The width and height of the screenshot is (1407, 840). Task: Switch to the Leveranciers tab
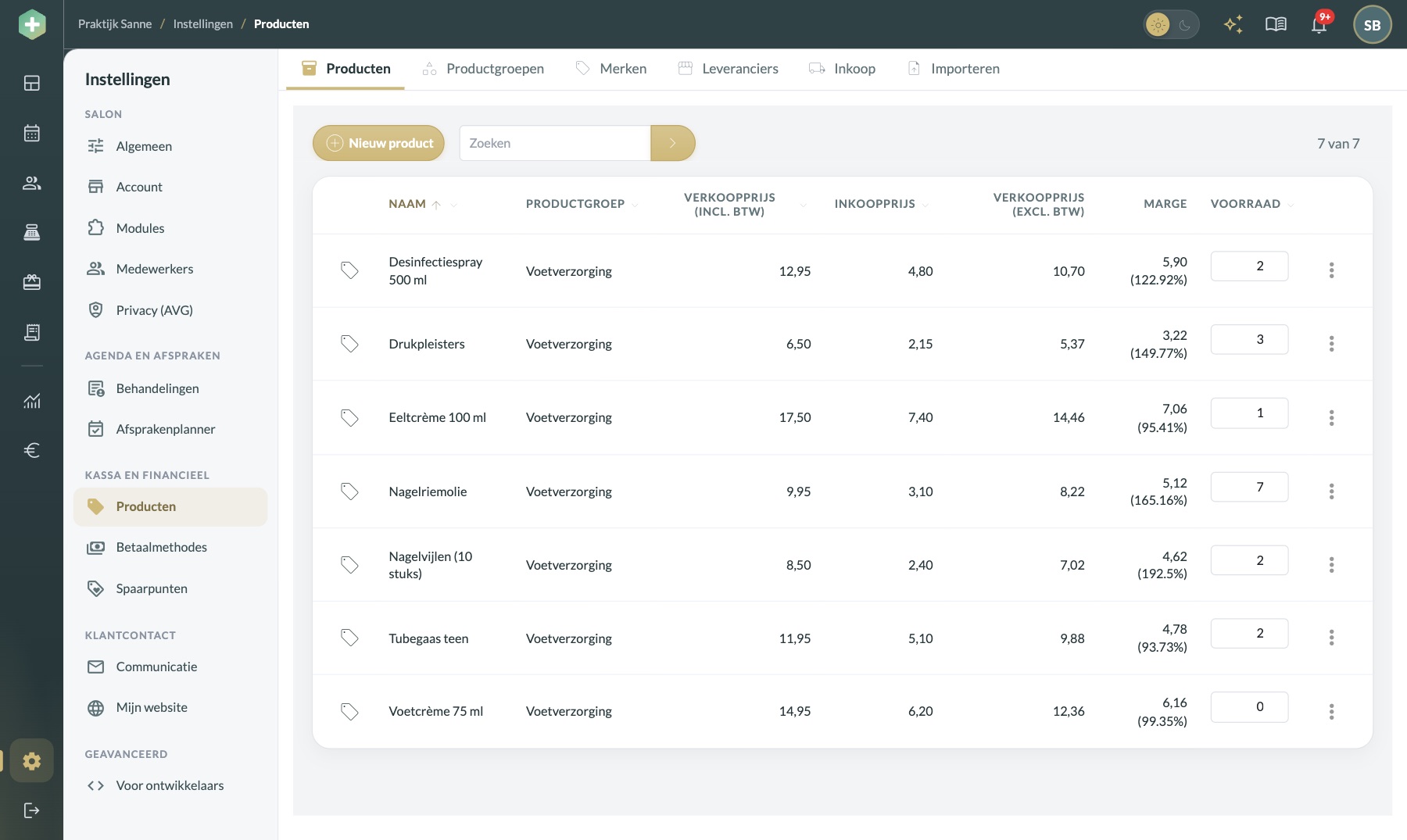728,69
